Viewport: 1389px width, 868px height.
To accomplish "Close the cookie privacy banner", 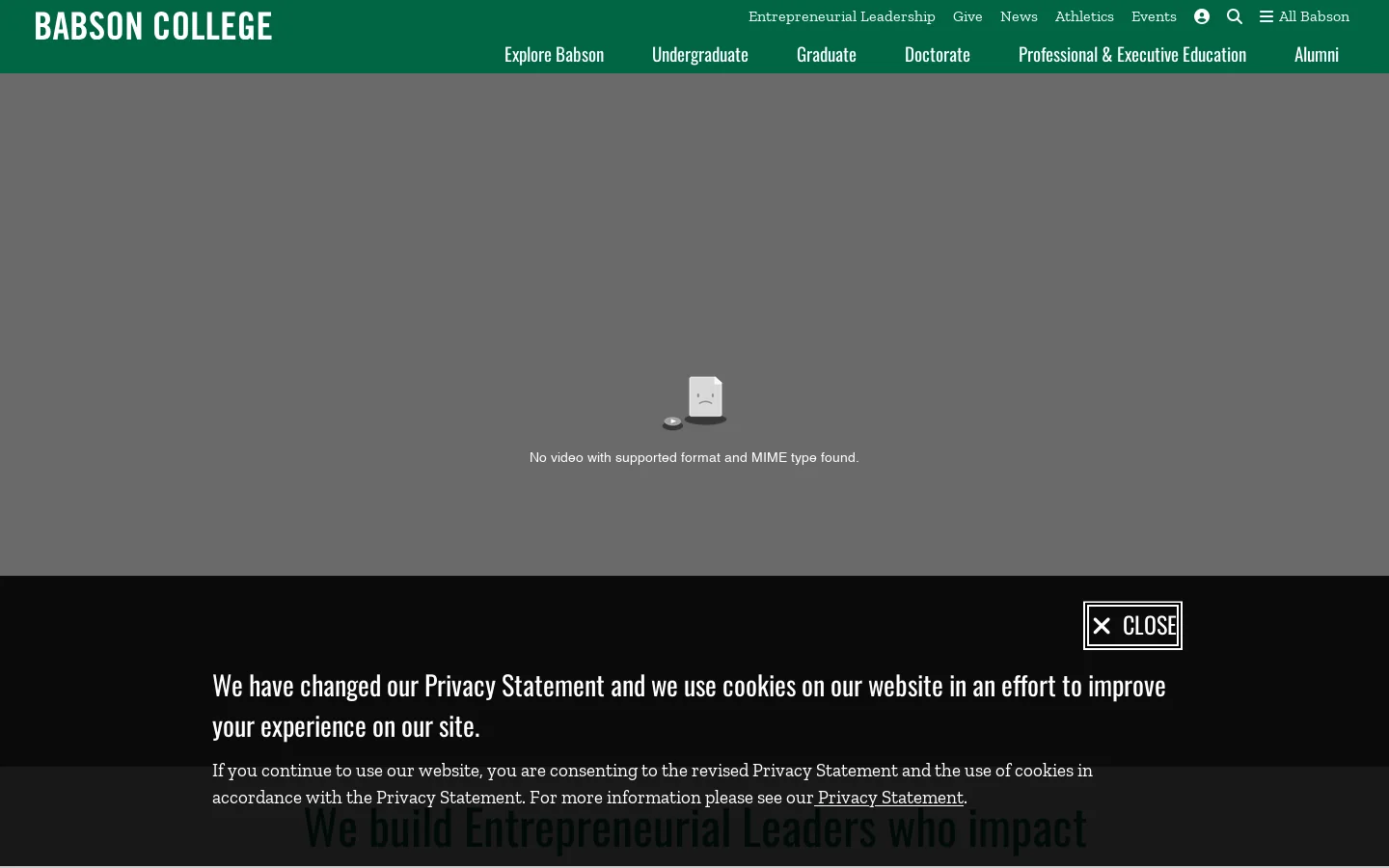I will coord(1132,626).
